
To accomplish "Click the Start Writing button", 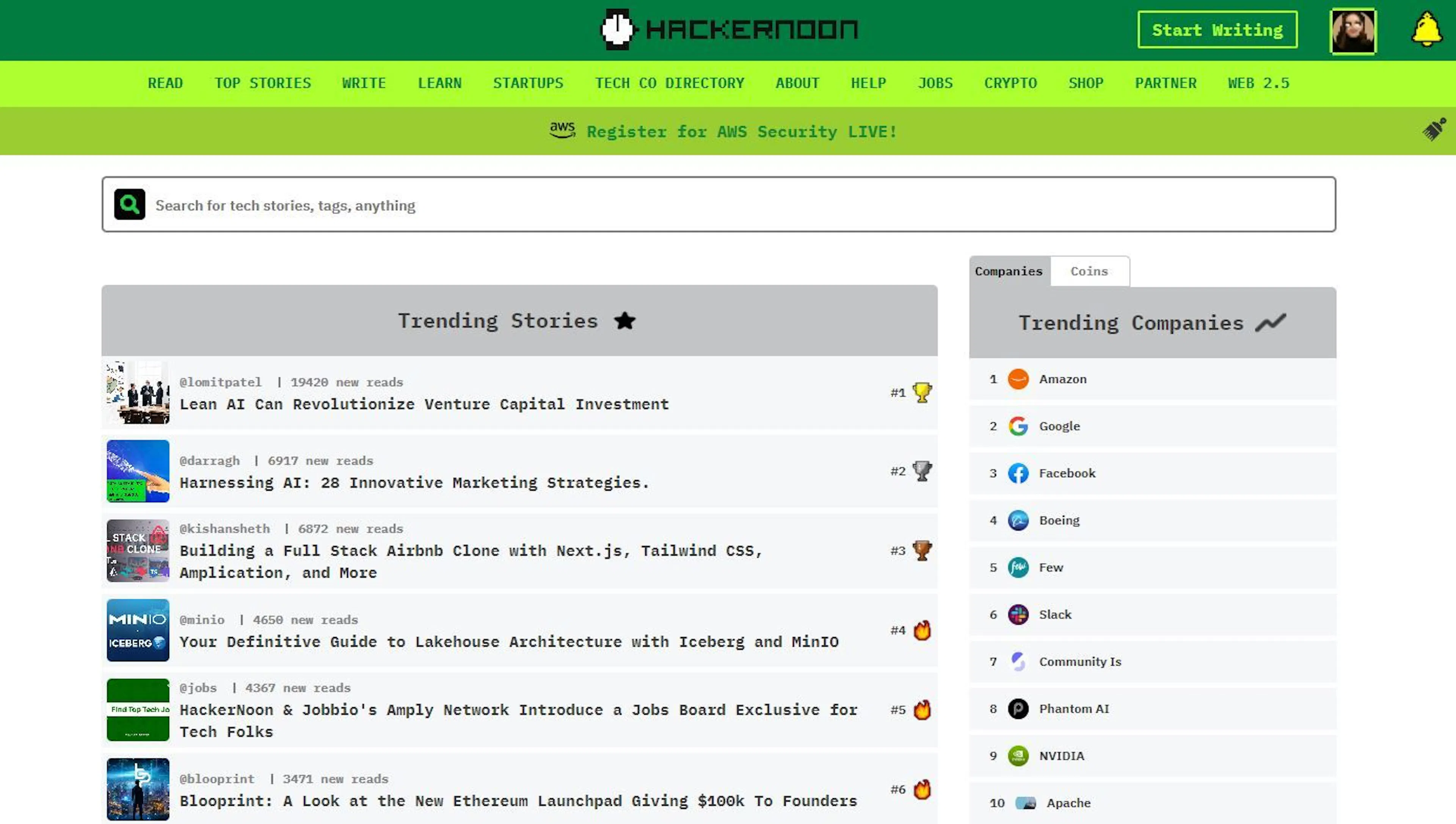I will (1217, 30).
